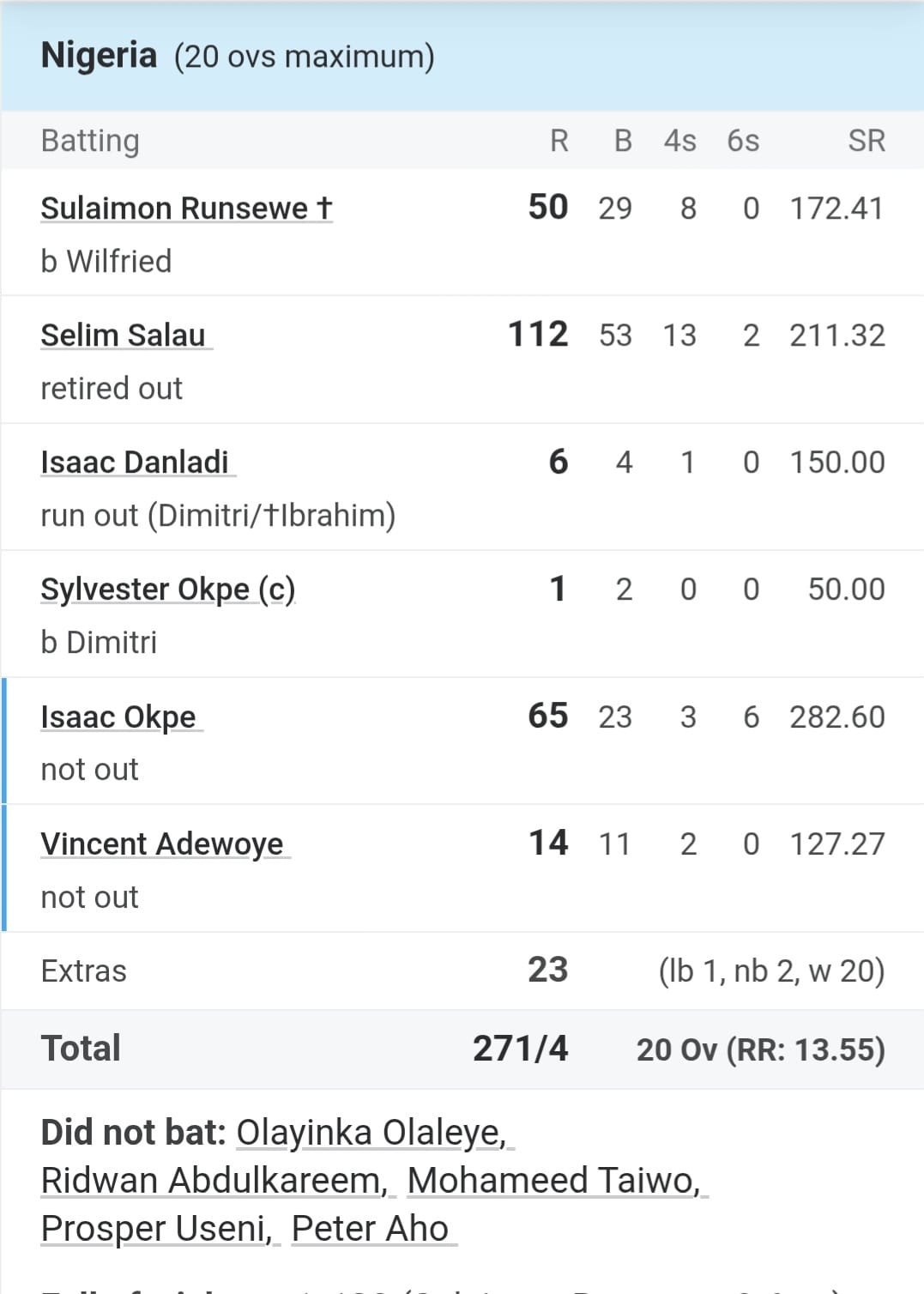Open Vincent Adewoye's profile link
The image size is (924, 1294).
click(162, 844)
